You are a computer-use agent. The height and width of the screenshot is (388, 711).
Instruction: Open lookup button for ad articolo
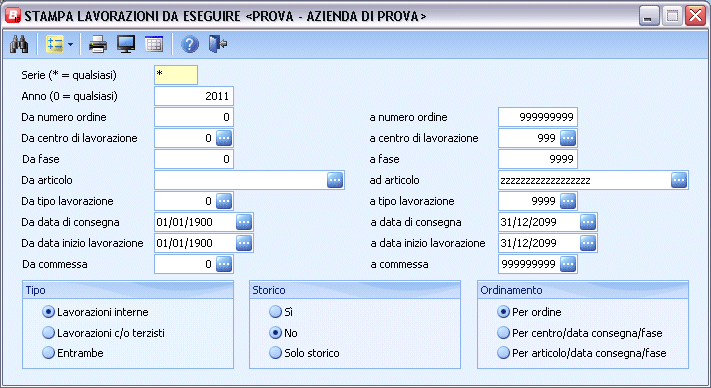[679, 180]
